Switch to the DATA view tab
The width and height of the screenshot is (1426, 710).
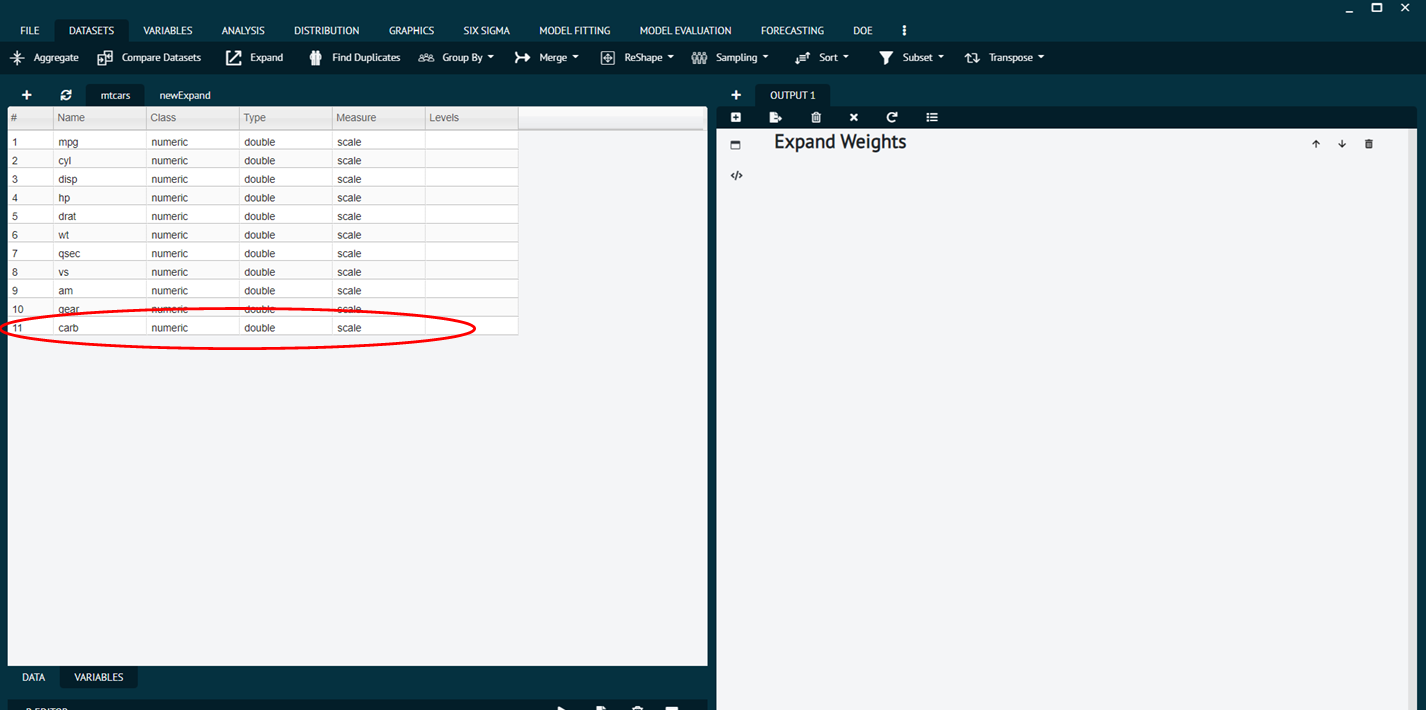pos(34,677)
